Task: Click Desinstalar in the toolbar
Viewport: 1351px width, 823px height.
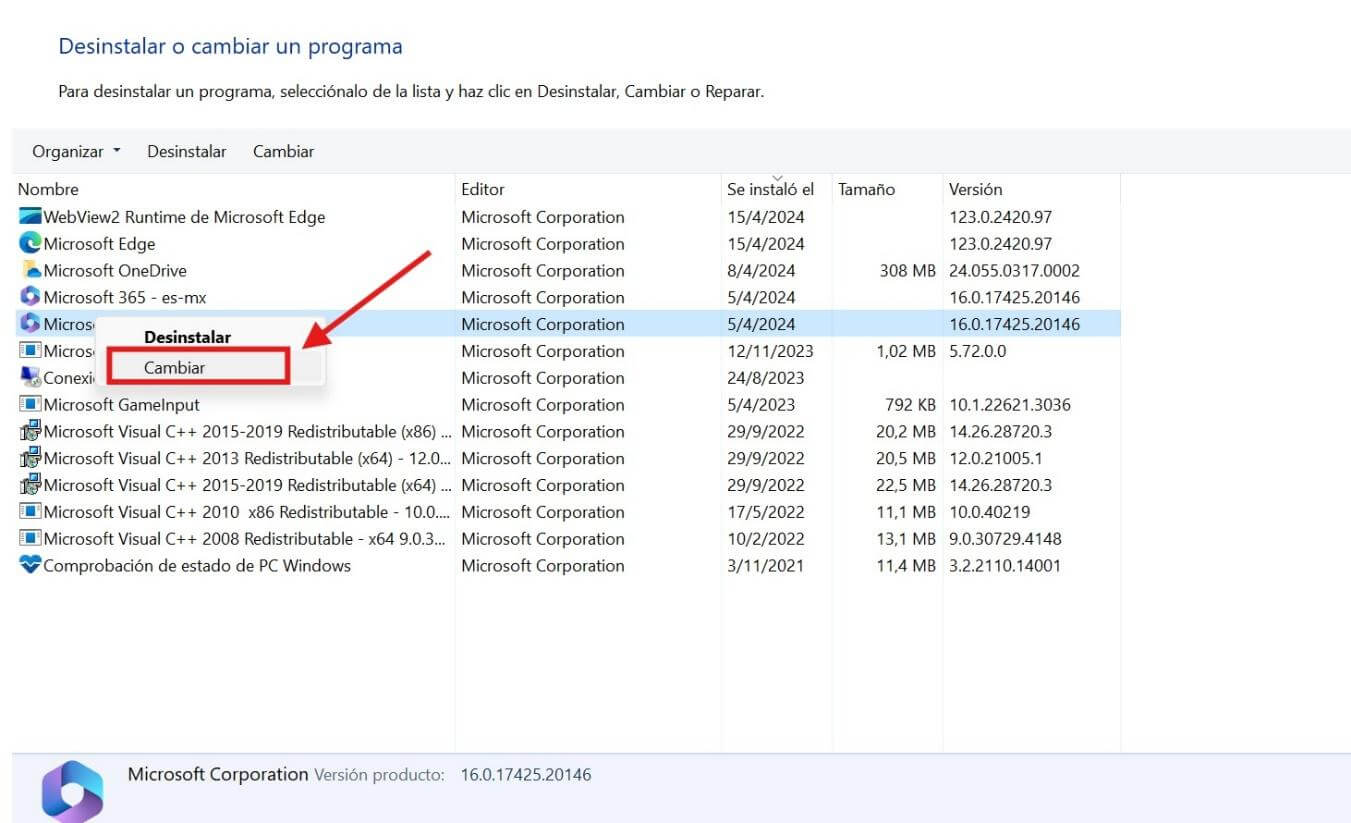Action: 186,151
